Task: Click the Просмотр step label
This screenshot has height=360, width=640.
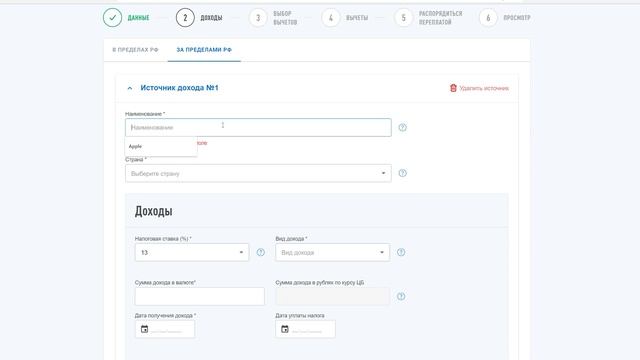Action: [517, 18]
